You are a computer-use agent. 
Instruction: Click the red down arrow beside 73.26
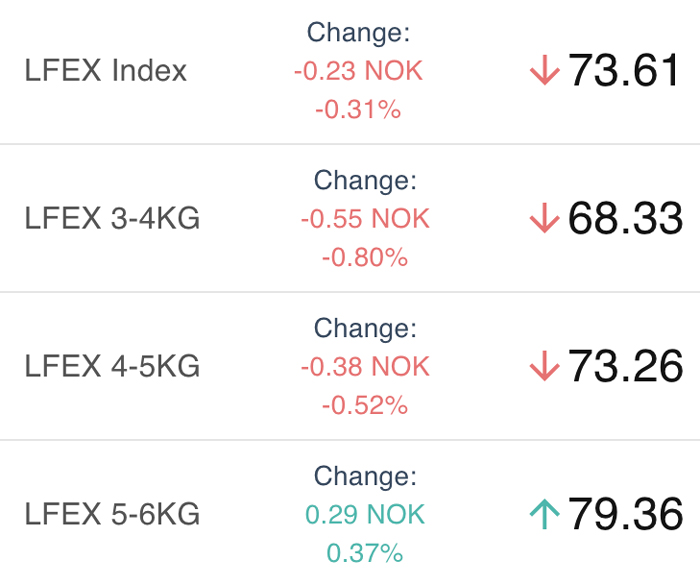(545, 366)
